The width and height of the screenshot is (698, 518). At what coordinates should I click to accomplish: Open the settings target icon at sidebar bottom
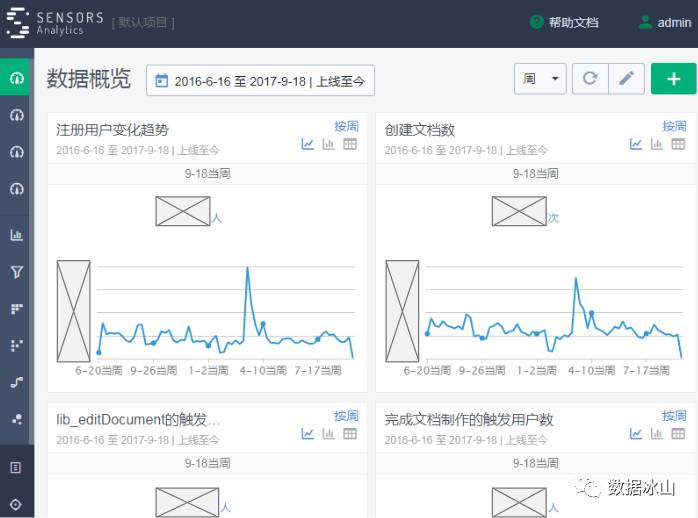click(16, 504)
